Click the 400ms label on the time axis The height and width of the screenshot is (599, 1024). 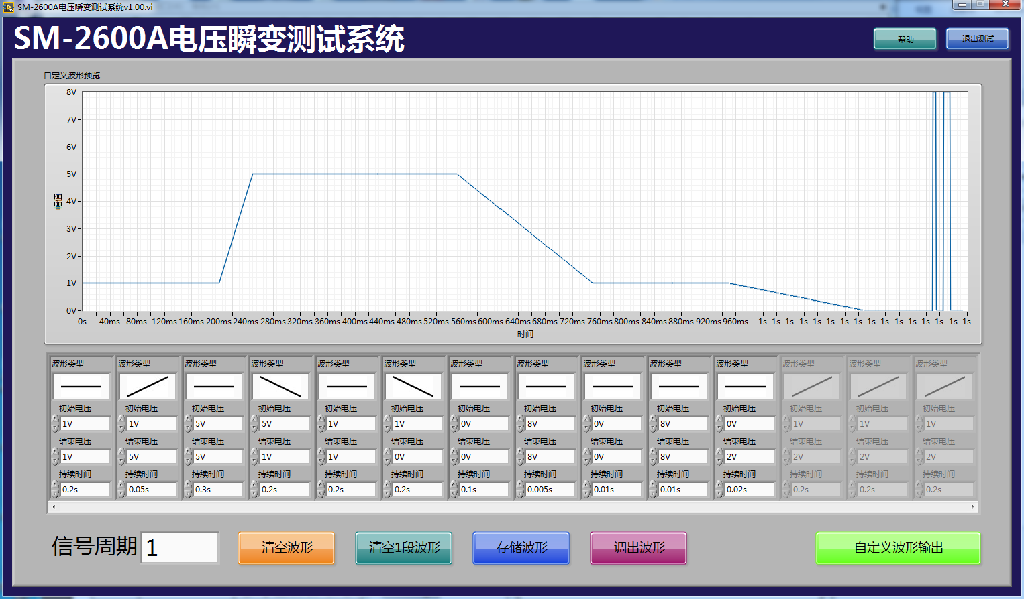(355, 321)
